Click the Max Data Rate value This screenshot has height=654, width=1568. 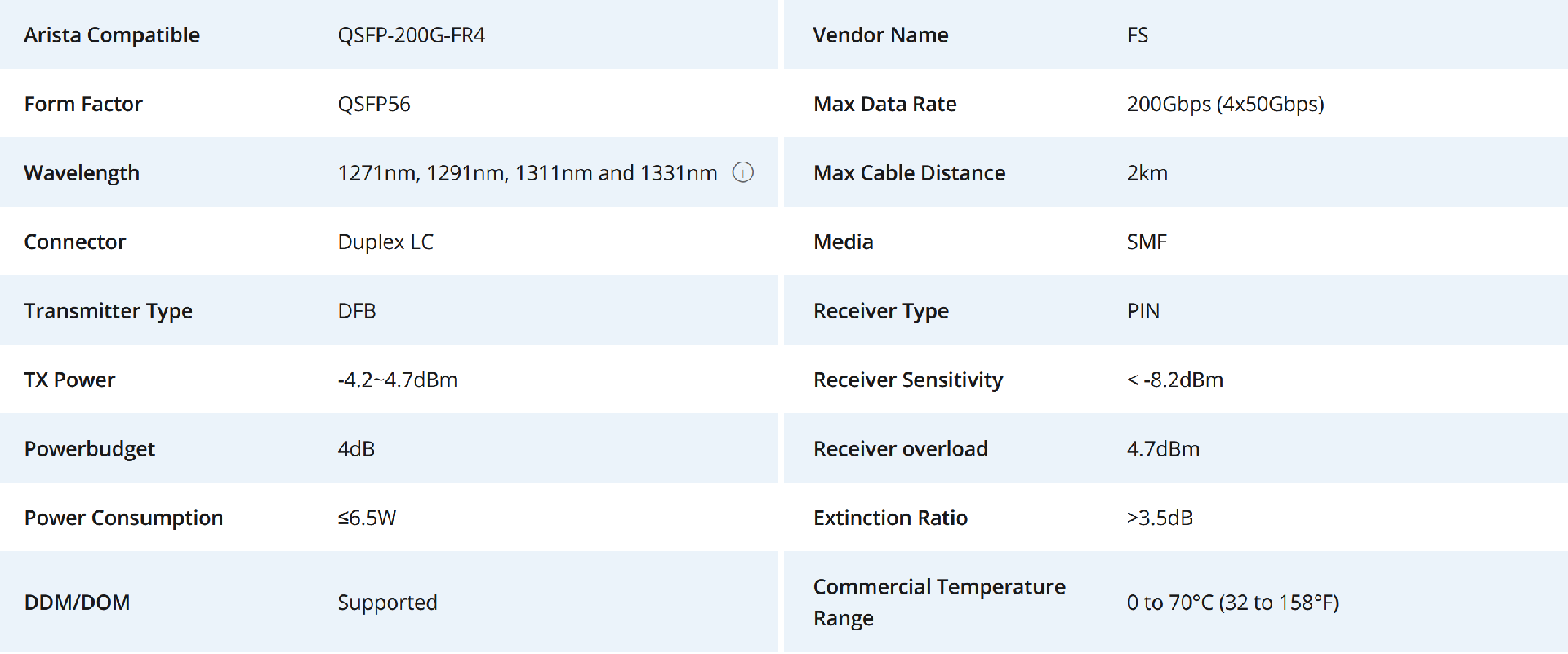click(1225, 105)
